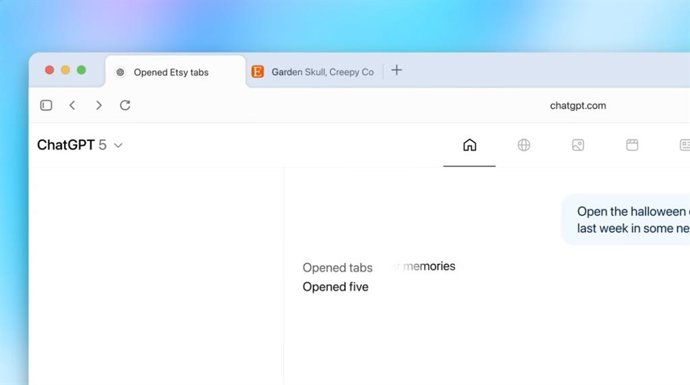Click the 'Opened tabs' status text
690x385 pixels.
pyautogui.click(x=338, y=268)
